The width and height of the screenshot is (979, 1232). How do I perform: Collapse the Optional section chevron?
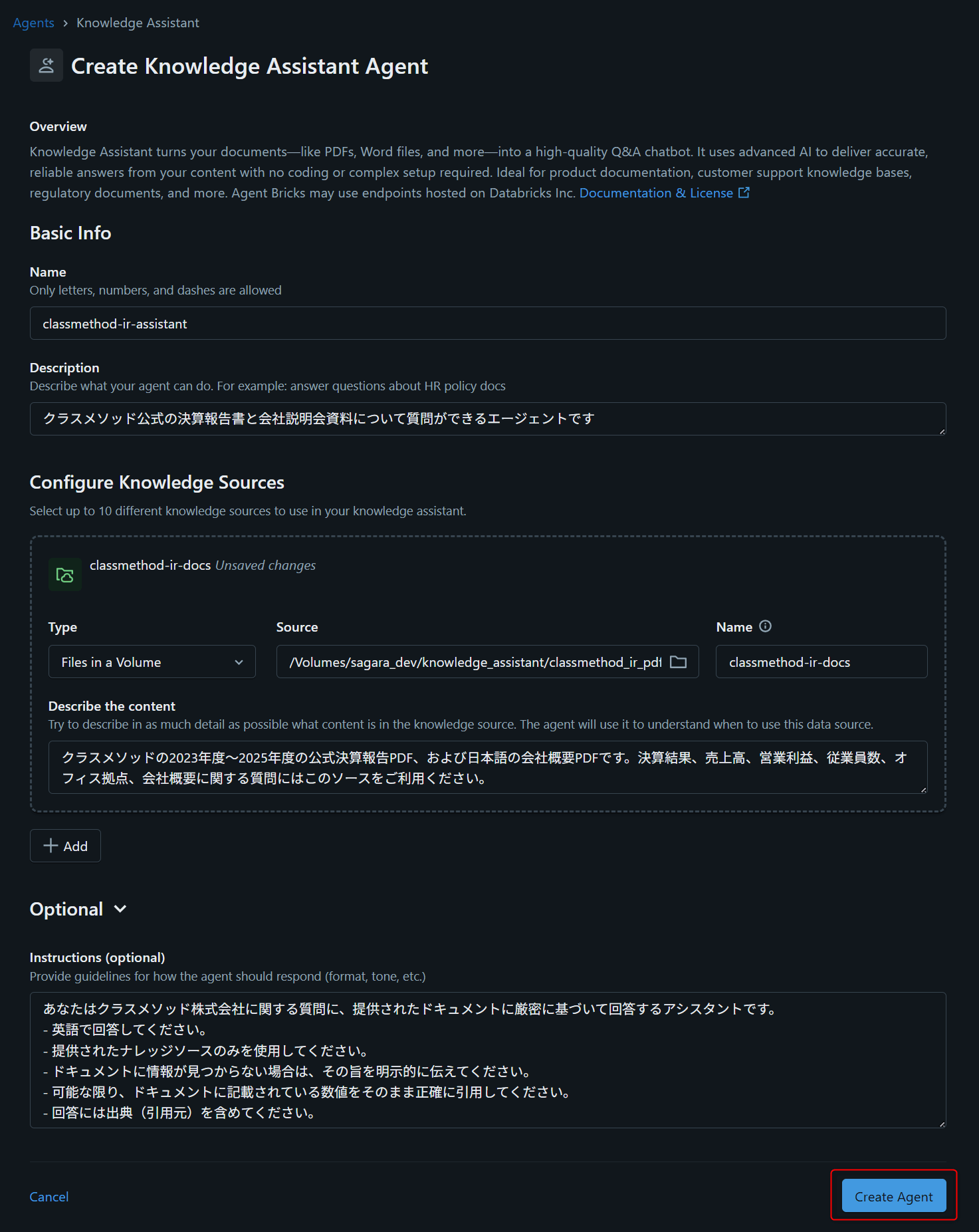[x=120, y=909]
